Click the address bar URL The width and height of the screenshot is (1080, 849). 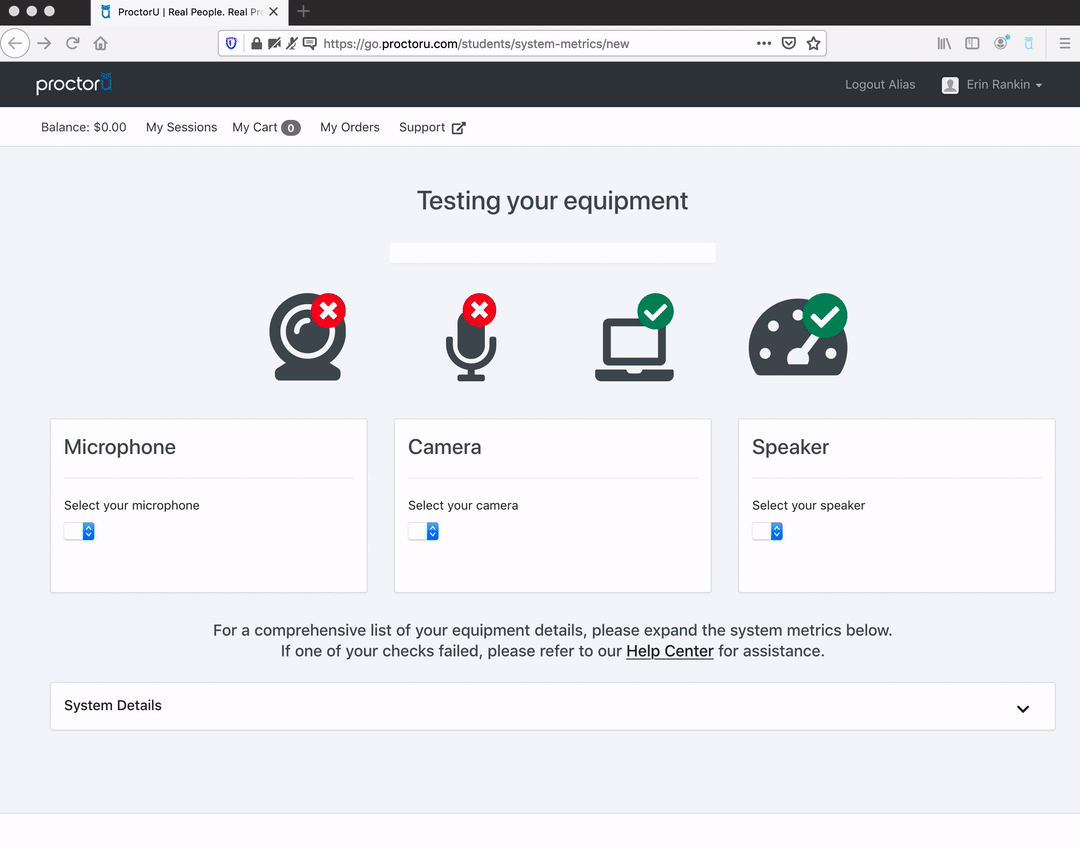476,43
